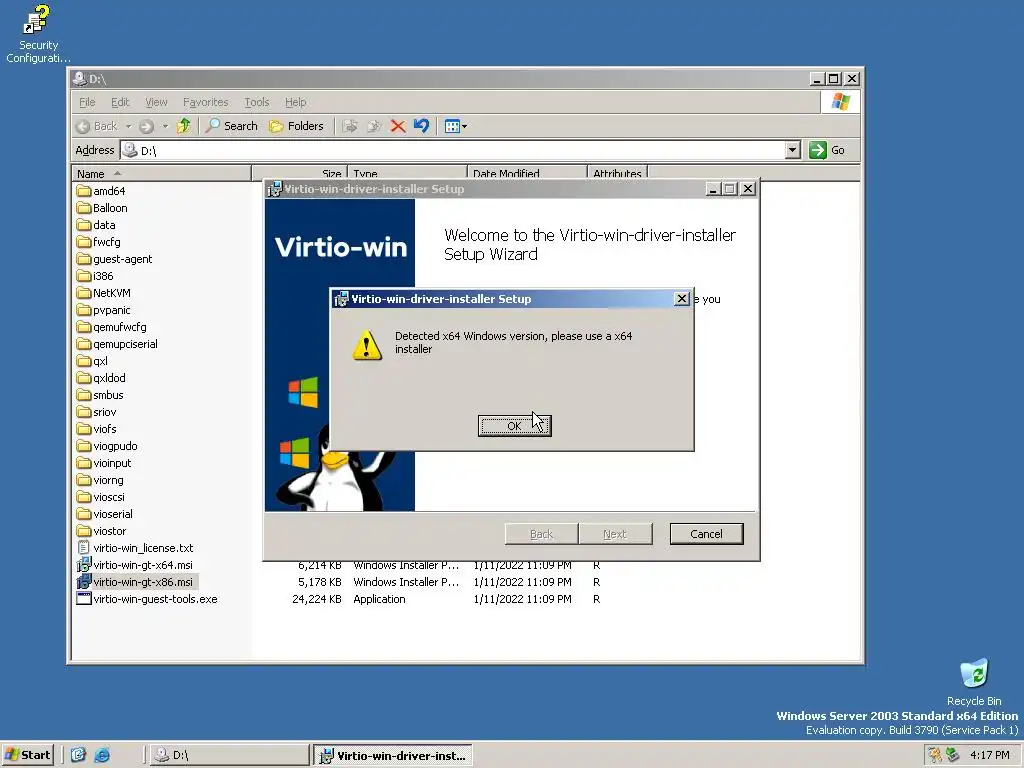Screen dimensions: 1024x768
Task: Click Cancel in the Virtio-win setup wizard
Action: coord(706,534)
